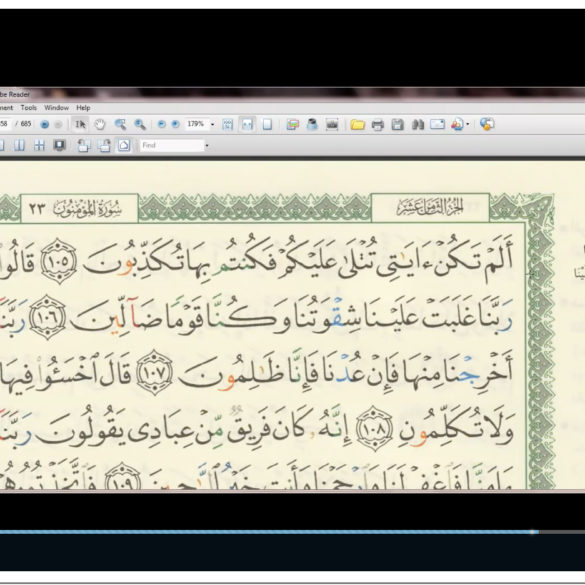The width and height of the screenshot is (585, 585).
Task: Expand the Find options dropdown arrow
Action: tap(207, 146)
